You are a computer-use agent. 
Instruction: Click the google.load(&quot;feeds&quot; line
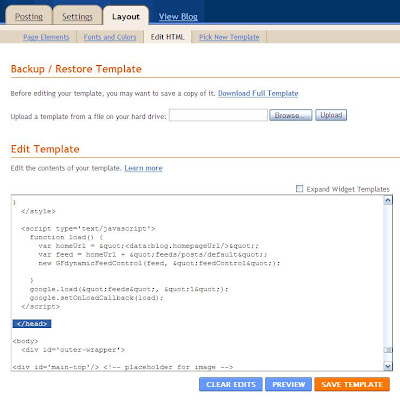(x=129, y=289)
